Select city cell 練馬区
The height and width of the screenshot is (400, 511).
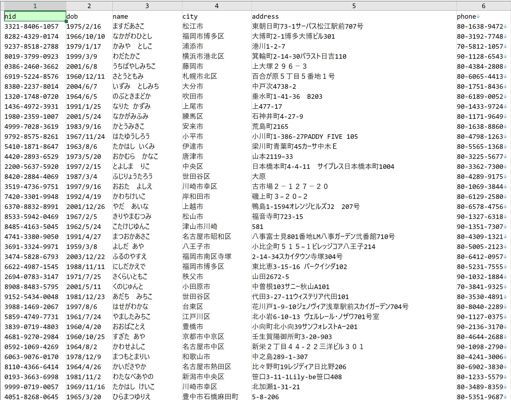pyautogui.click(x=216, y=116)
